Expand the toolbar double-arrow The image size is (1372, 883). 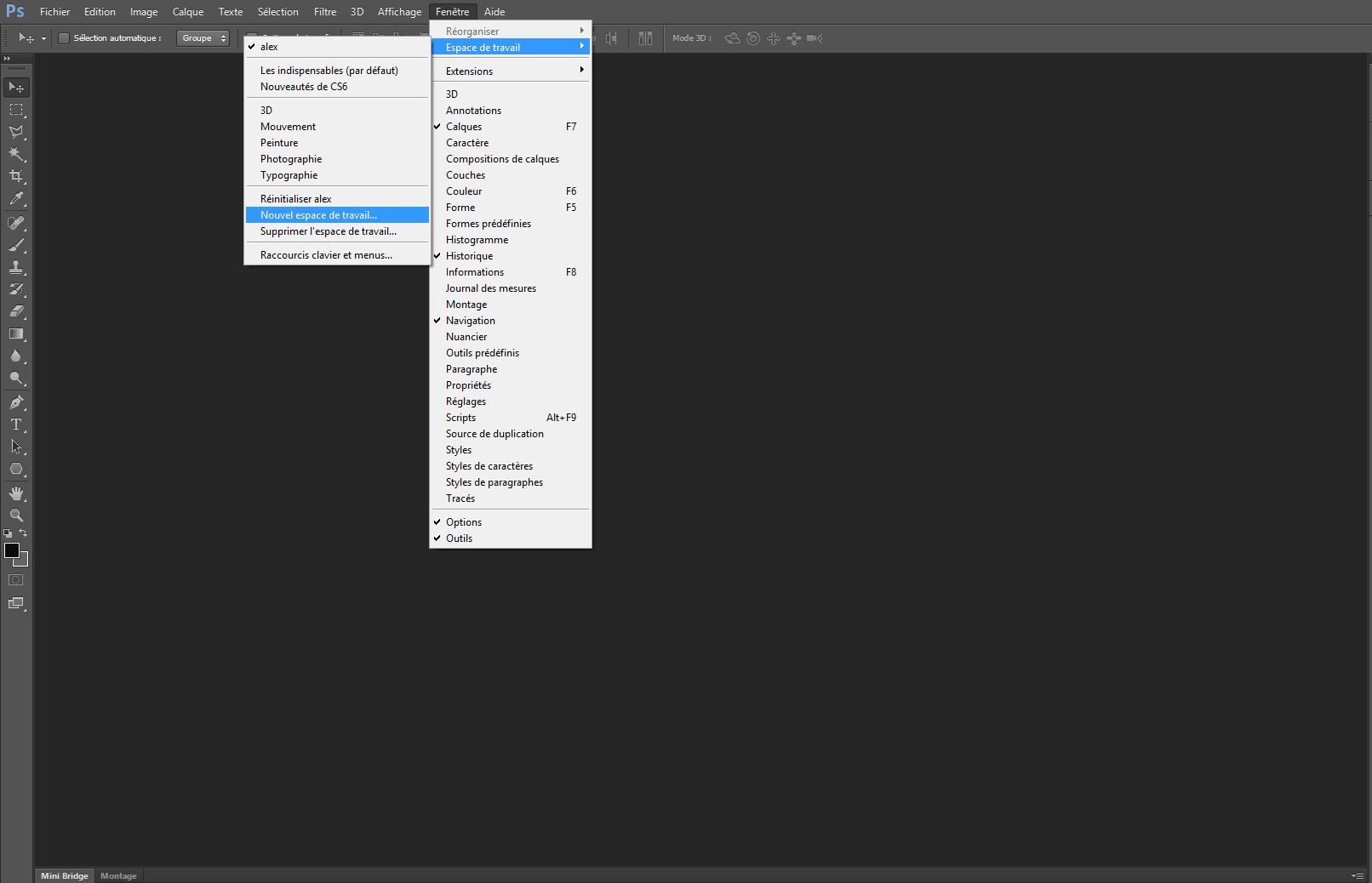pyautogui.click(x=8, y=59)
